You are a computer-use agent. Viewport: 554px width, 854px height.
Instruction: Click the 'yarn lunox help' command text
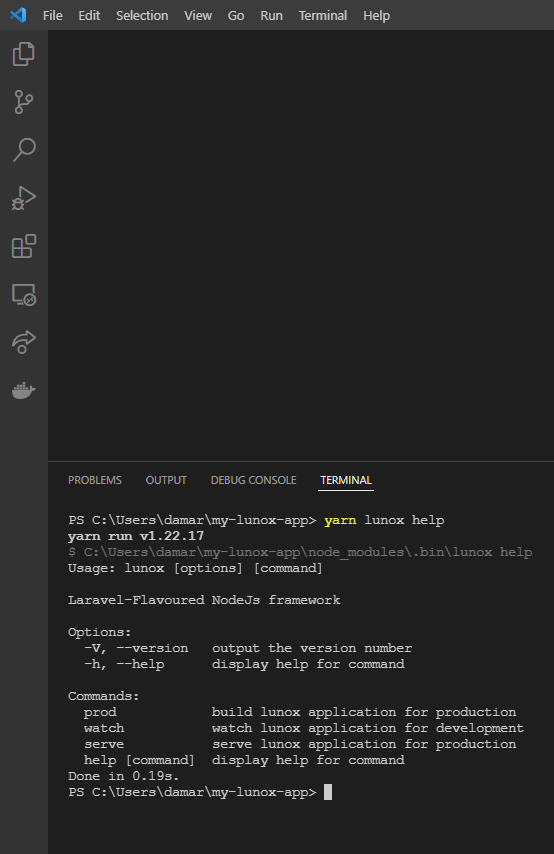(x=384, y=520)
